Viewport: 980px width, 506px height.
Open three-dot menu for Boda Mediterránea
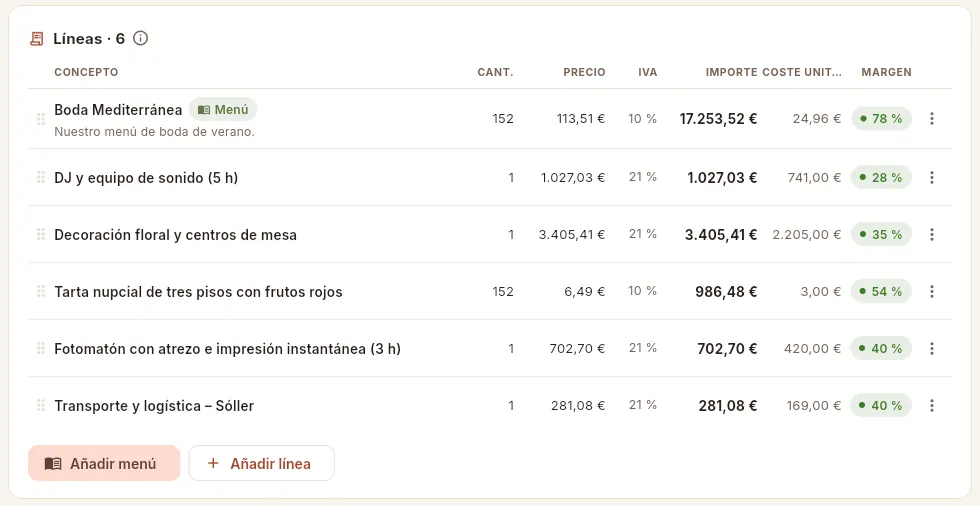tap(931, 119)
